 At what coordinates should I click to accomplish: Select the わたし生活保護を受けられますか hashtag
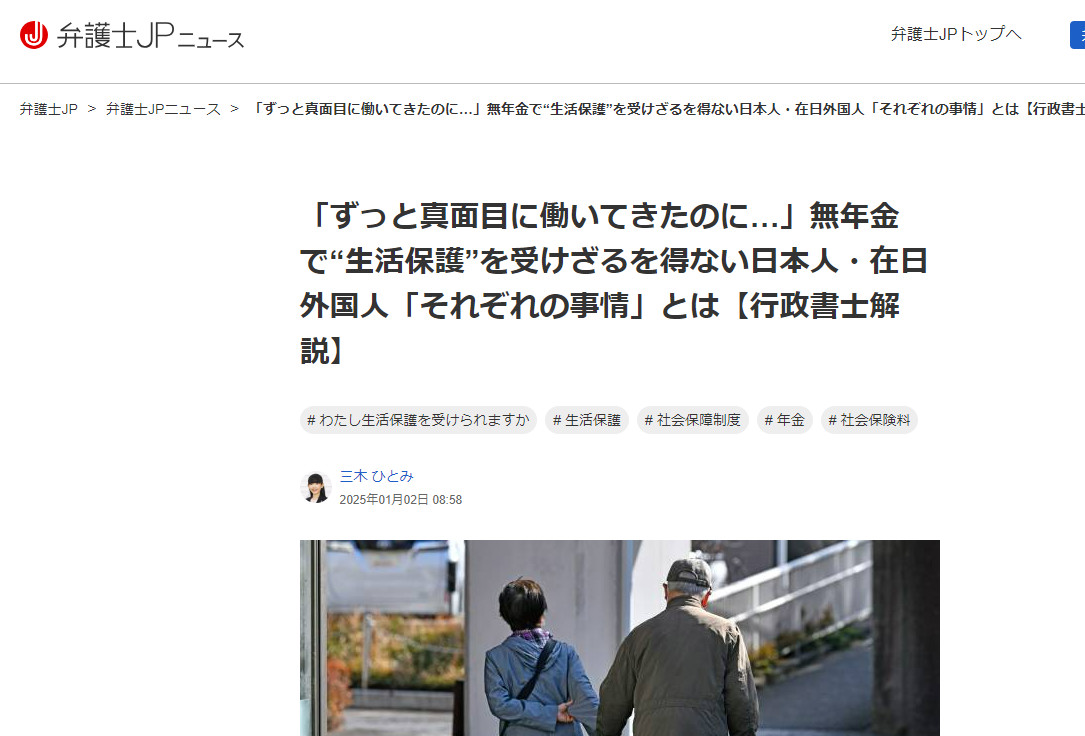(418, 420)
